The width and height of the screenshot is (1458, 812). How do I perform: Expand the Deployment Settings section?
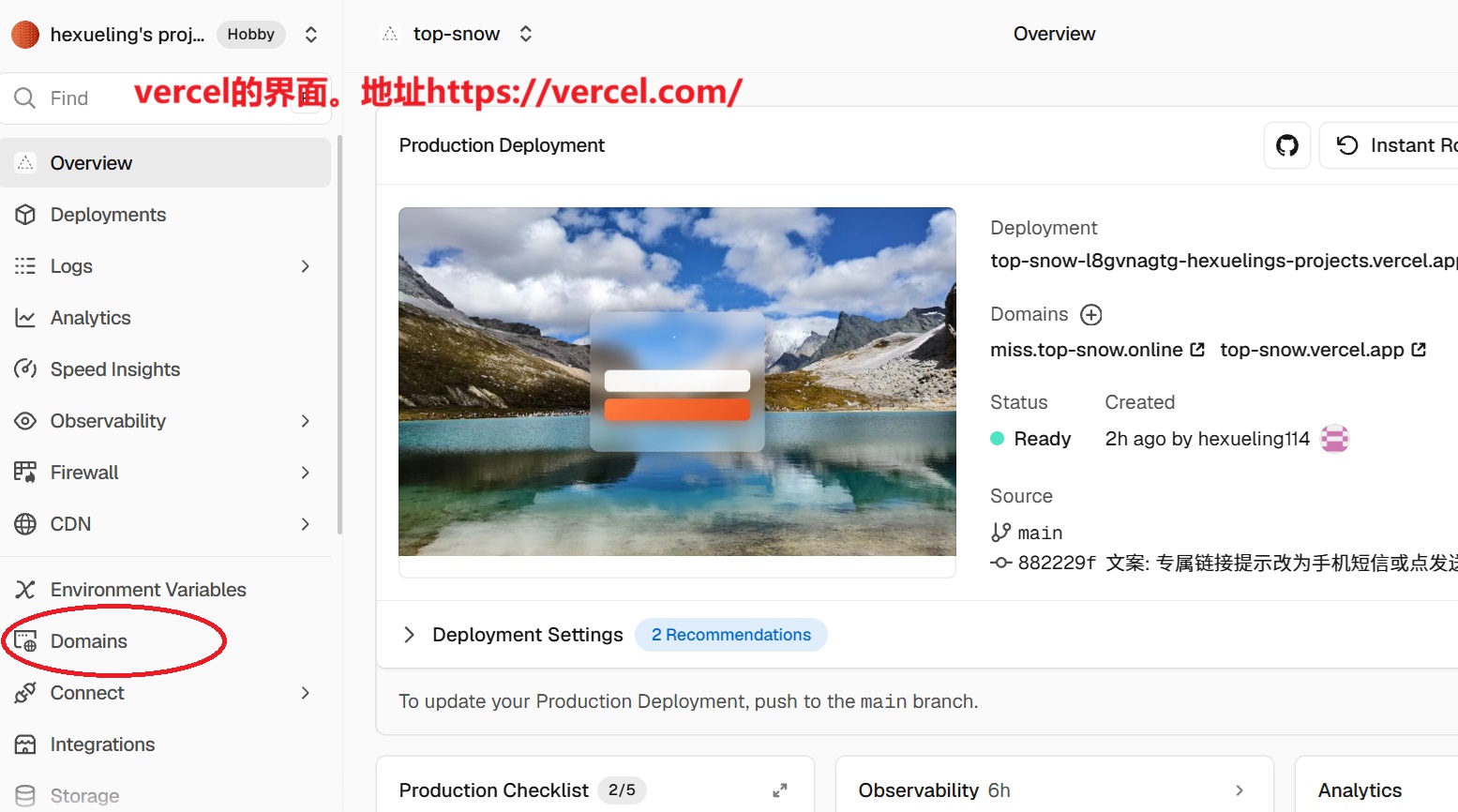tap(409, 635)
